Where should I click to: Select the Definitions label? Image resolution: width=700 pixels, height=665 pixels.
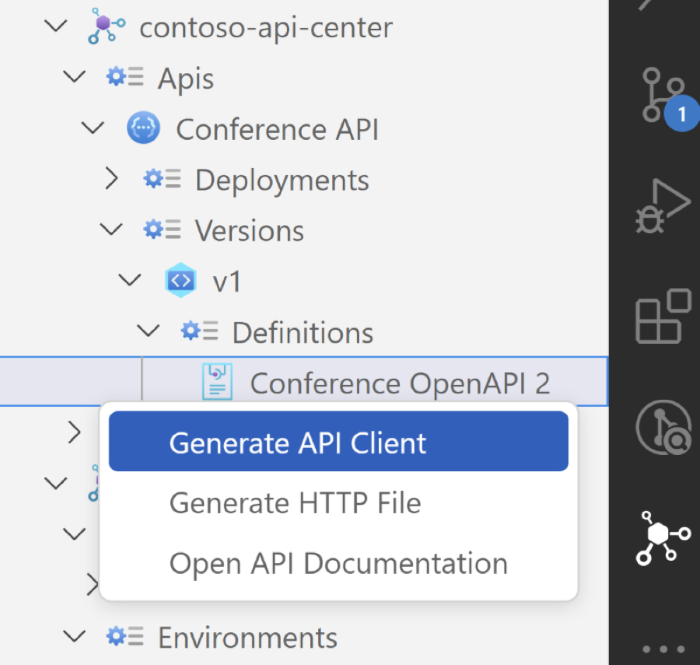click(x=303, y=332)
